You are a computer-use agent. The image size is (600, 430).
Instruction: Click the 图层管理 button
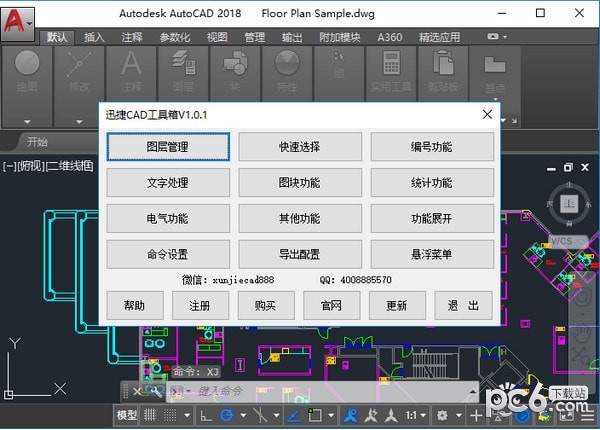point(167,147)
